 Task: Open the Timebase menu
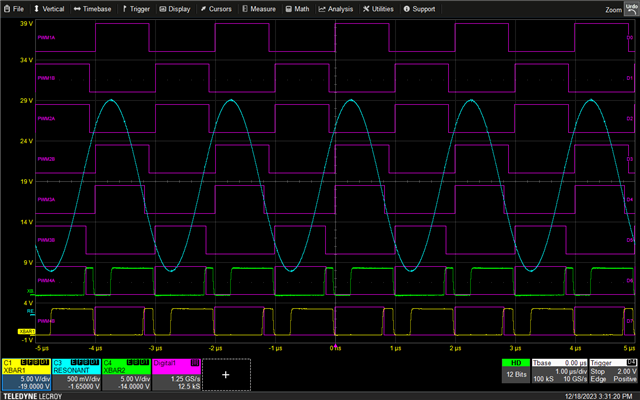click(93, 8)
